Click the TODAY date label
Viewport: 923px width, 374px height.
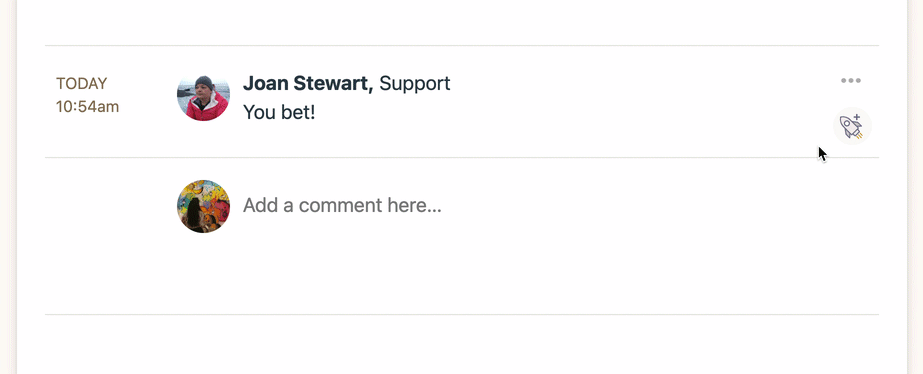tap(82, 84)
